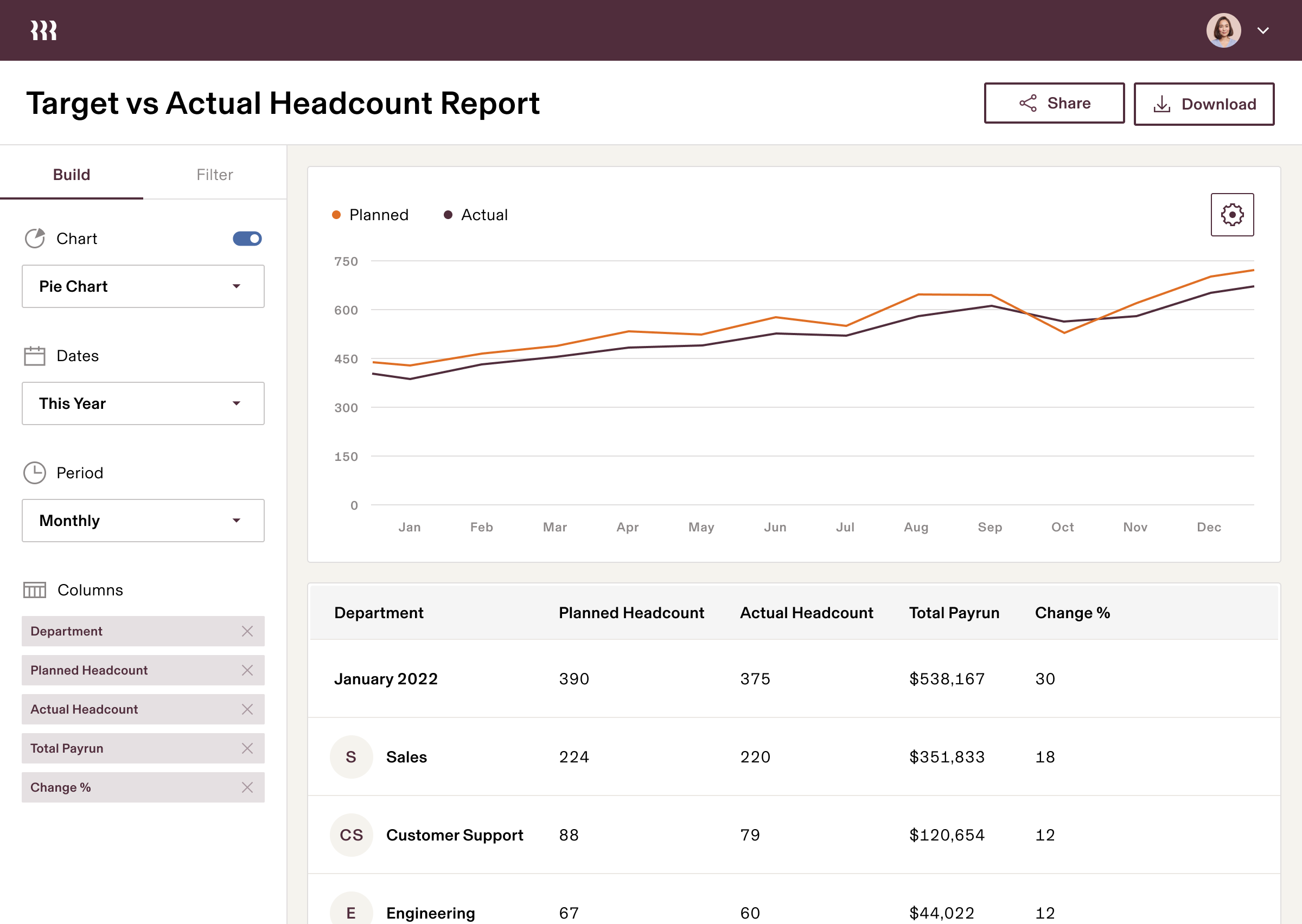This screenshot has height=924, width=1302.
Task: Click the orange Planned legend swatch
Action: point(336,215)
